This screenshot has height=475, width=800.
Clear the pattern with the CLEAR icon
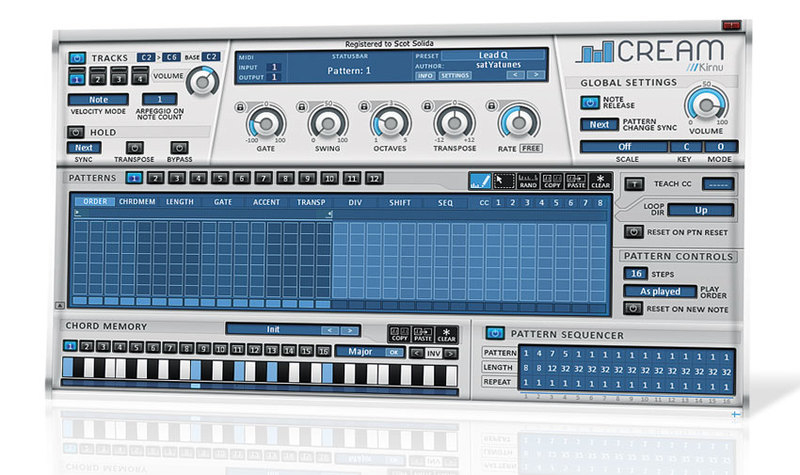[601, 181]
